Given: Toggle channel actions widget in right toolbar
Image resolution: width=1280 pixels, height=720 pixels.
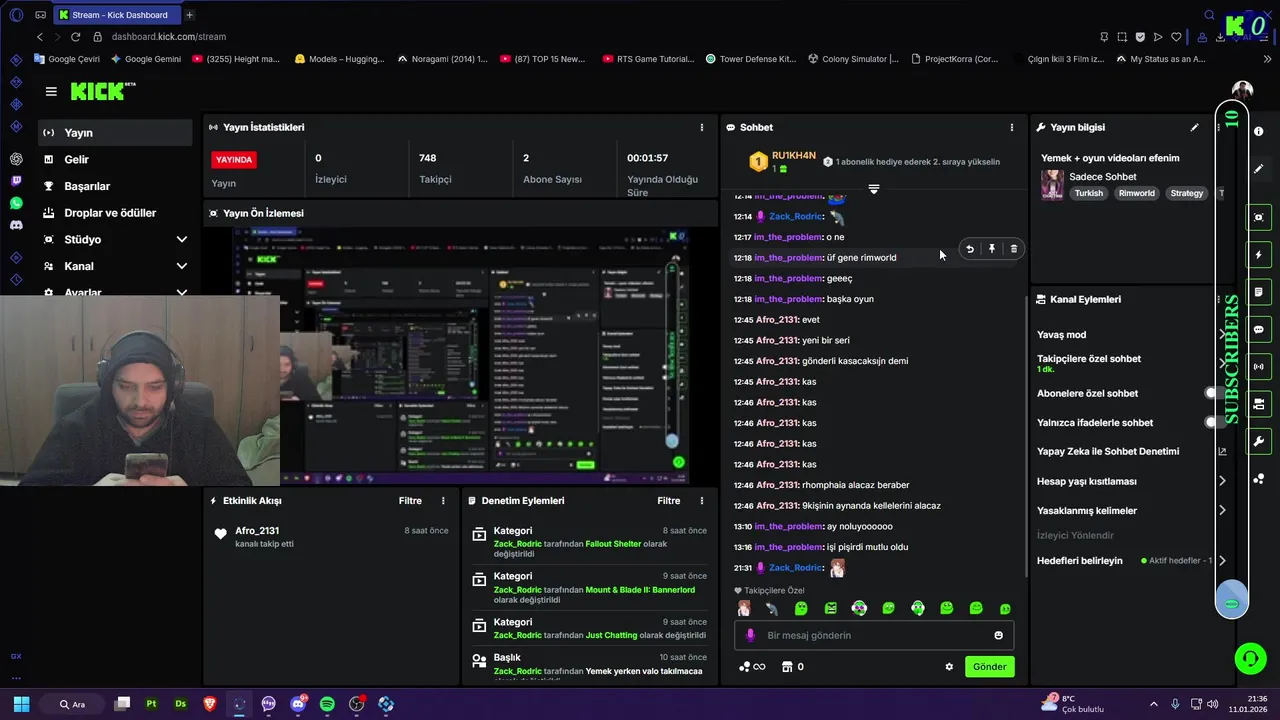Looking at the screenshot, I should [1258, 404].
